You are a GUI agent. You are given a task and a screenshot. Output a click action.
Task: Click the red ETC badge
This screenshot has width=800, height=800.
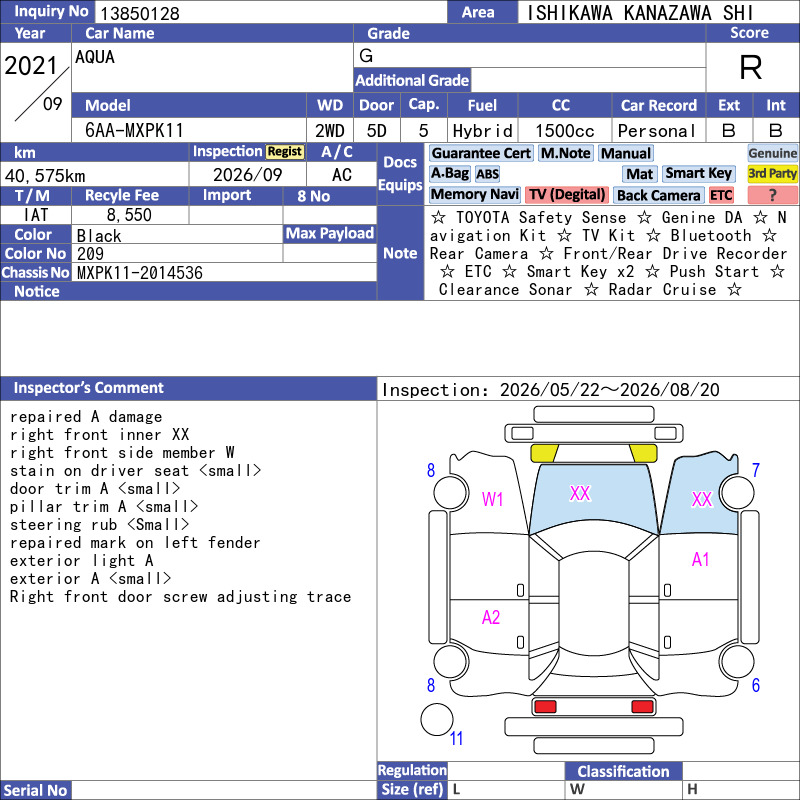click(721, 195)
